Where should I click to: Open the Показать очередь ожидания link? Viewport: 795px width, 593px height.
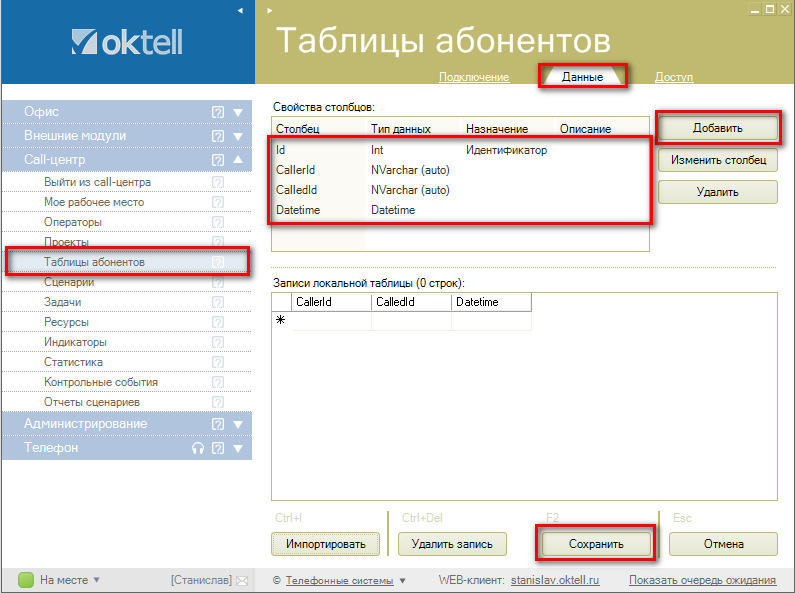pos(702,580)
